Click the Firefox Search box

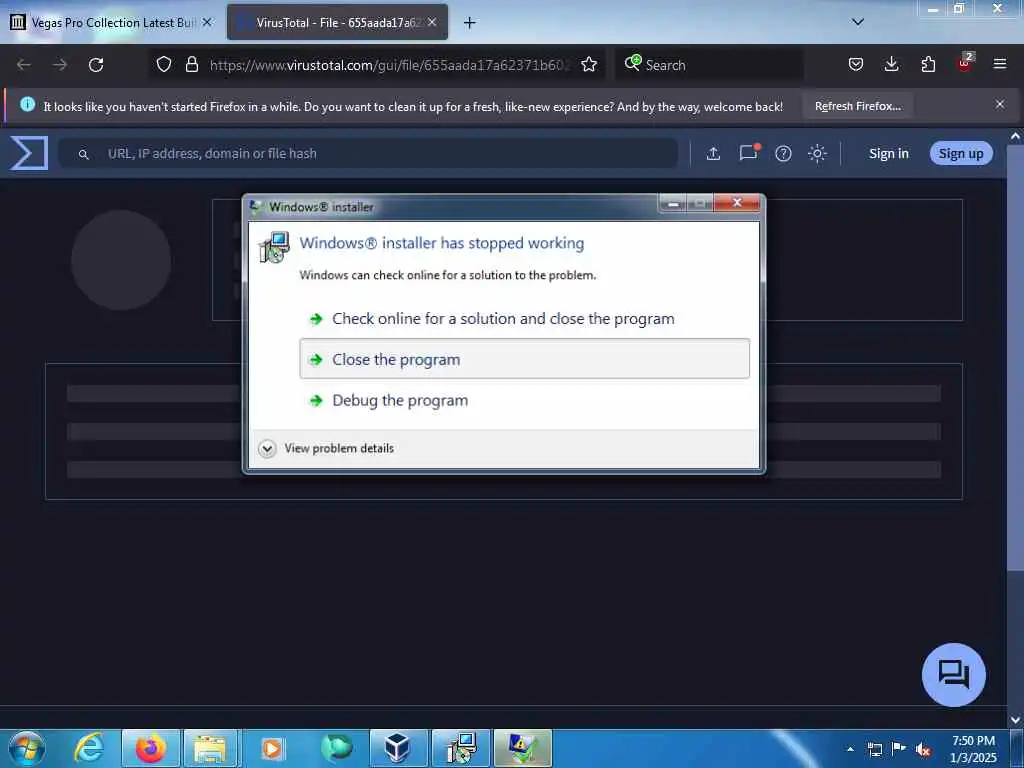[709, 65]
